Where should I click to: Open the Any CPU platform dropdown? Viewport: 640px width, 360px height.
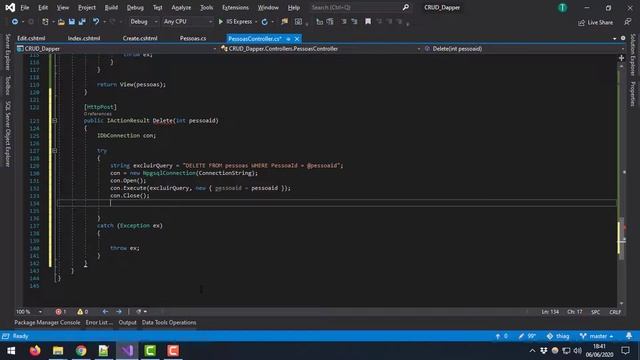(x=188, y=22)
